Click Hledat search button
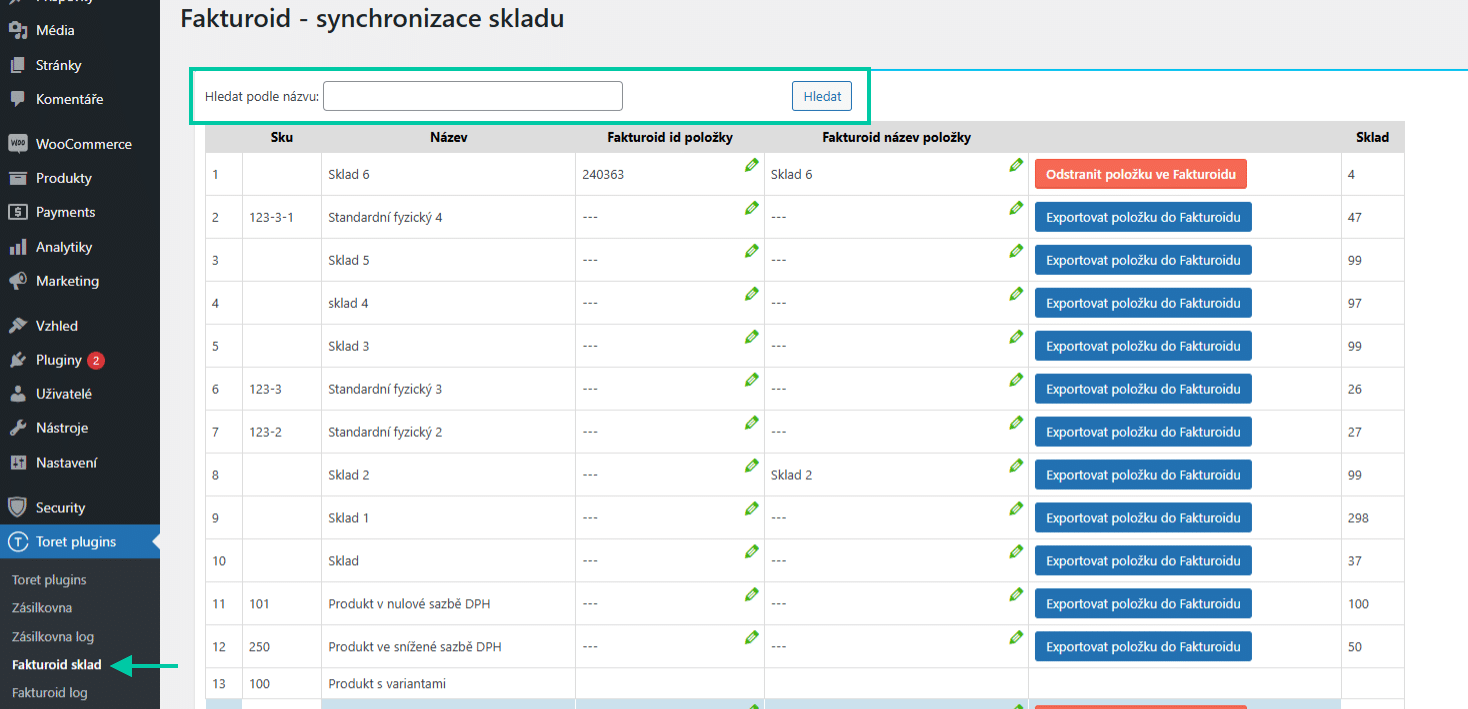 point(822,96)
